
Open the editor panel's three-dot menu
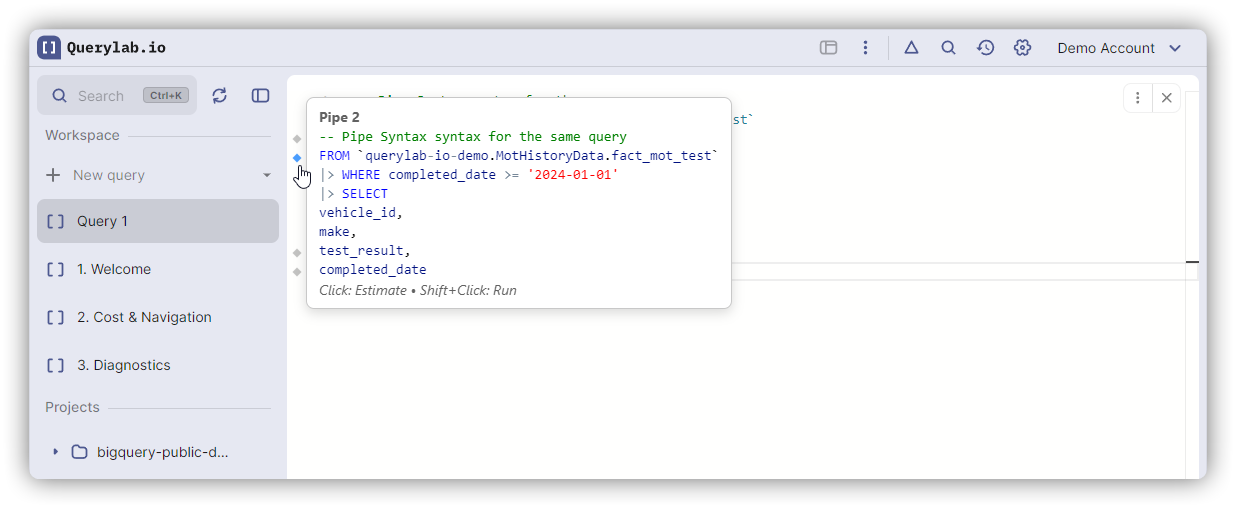[x=1138, y=98]
